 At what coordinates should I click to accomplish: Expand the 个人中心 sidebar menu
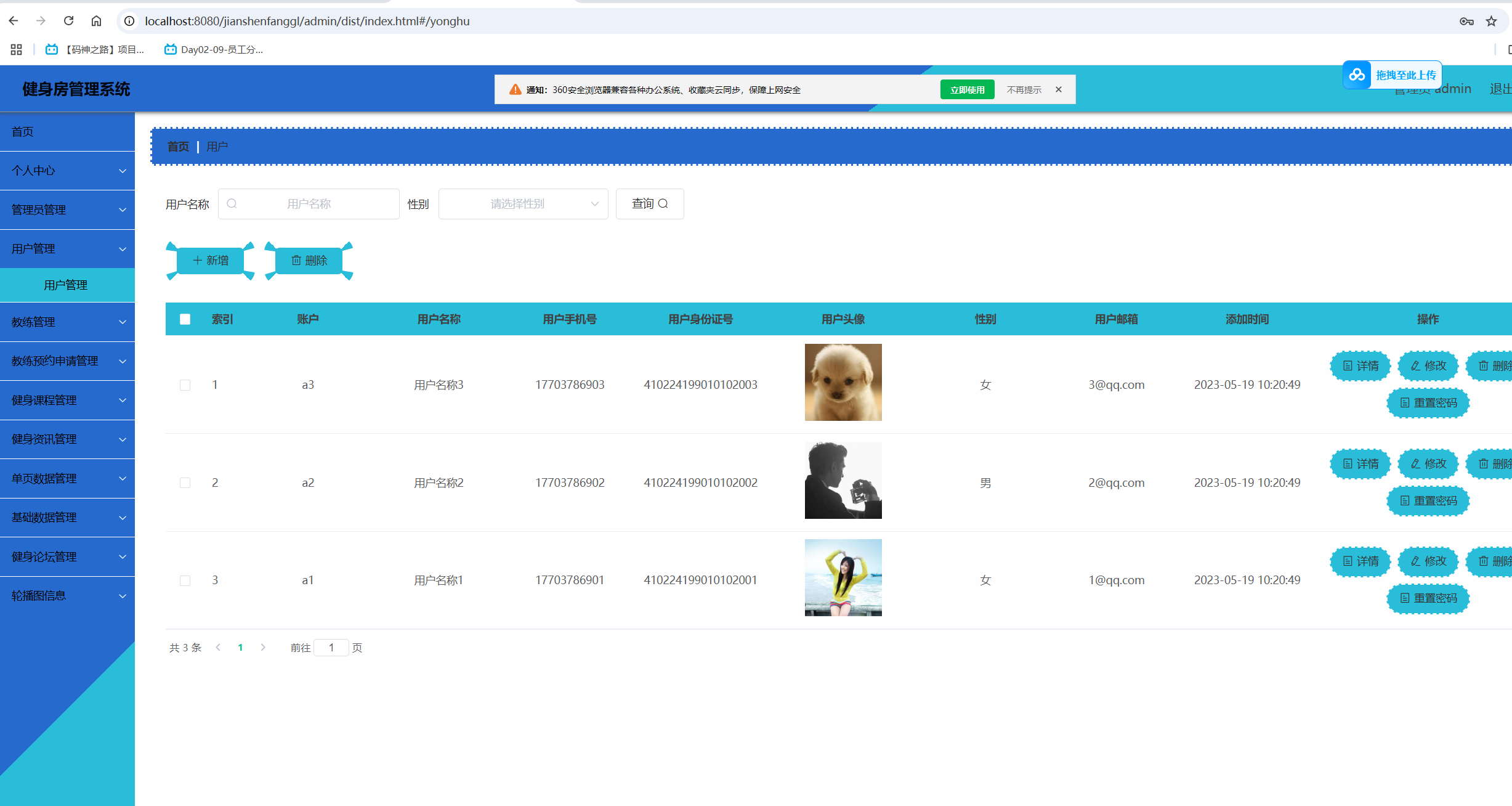[67, 171]
